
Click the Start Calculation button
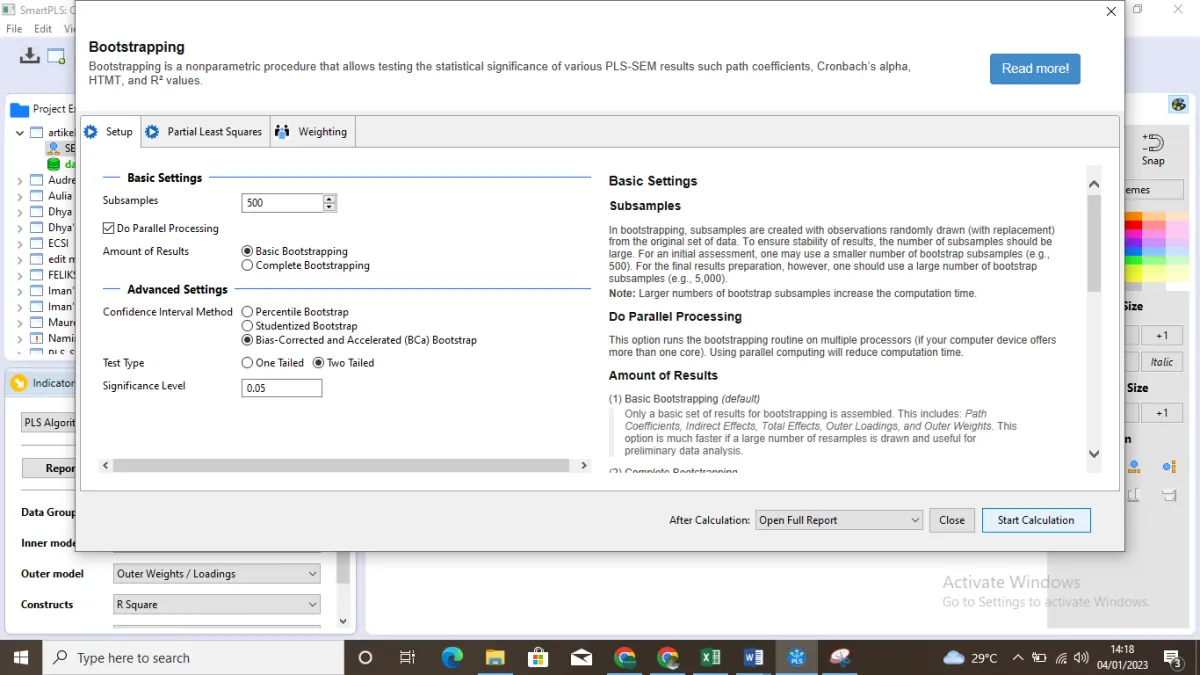1036,520
